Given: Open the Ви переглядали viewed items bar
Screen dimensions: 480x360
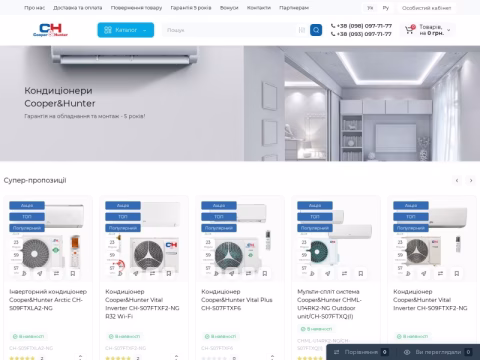Looking at the screenshot, I should click(x=438, y=352).
